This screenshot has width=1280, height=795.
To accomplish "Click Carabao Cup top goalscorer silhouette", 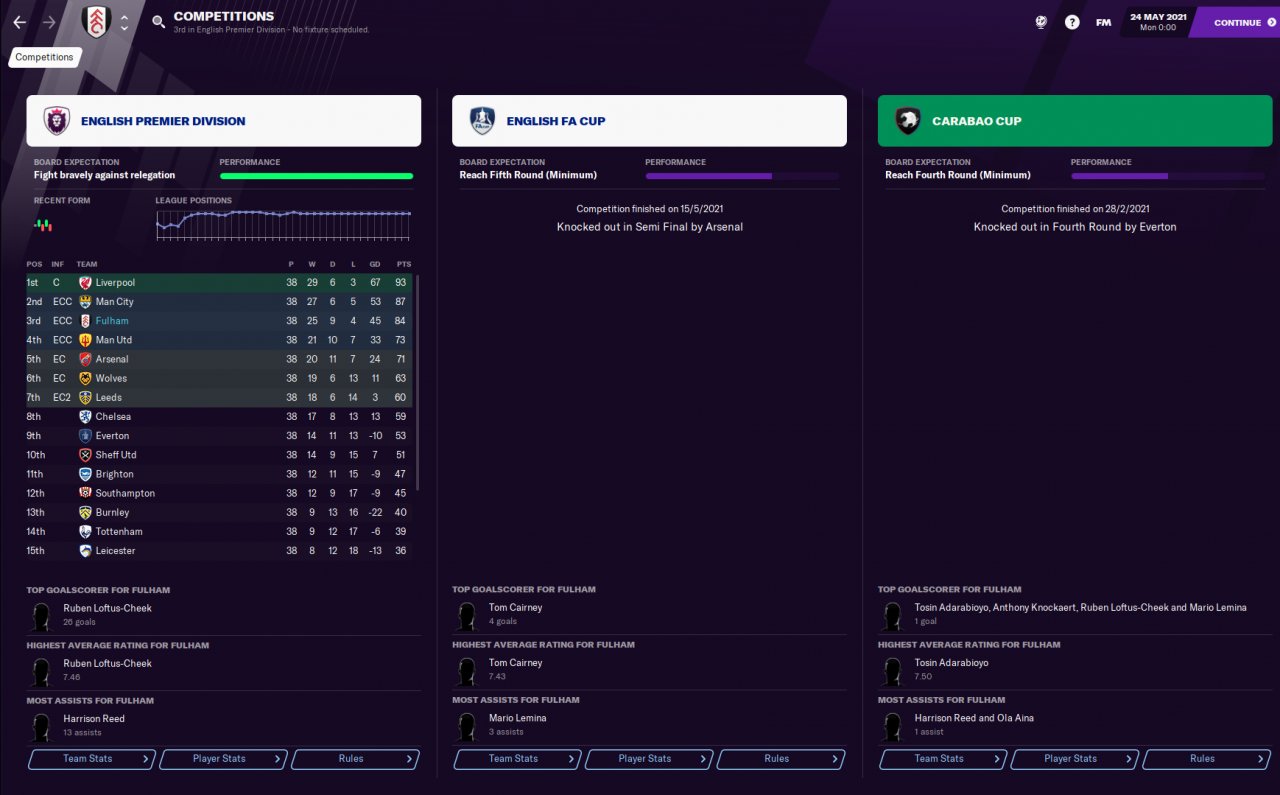I will click(x=893, y=615).
